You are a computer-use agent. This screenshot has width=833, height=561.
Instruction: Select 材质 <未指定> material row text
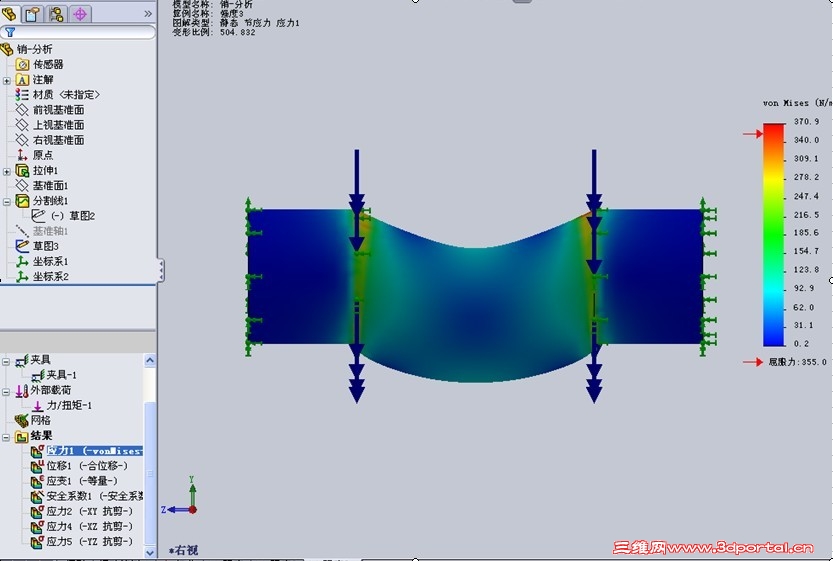coord(66,95)
